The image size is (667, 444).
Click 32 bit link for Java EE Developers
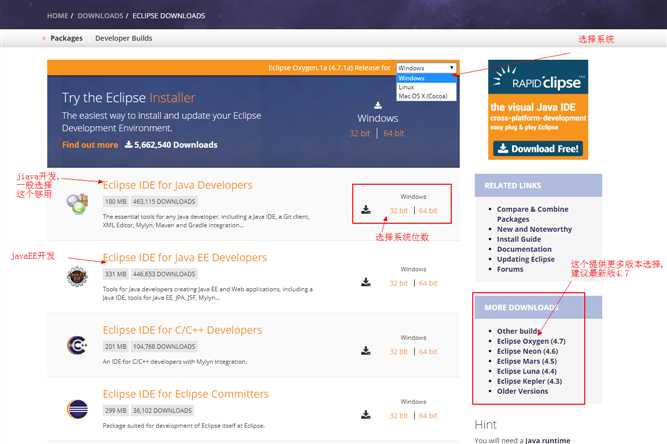coord(399,283)
